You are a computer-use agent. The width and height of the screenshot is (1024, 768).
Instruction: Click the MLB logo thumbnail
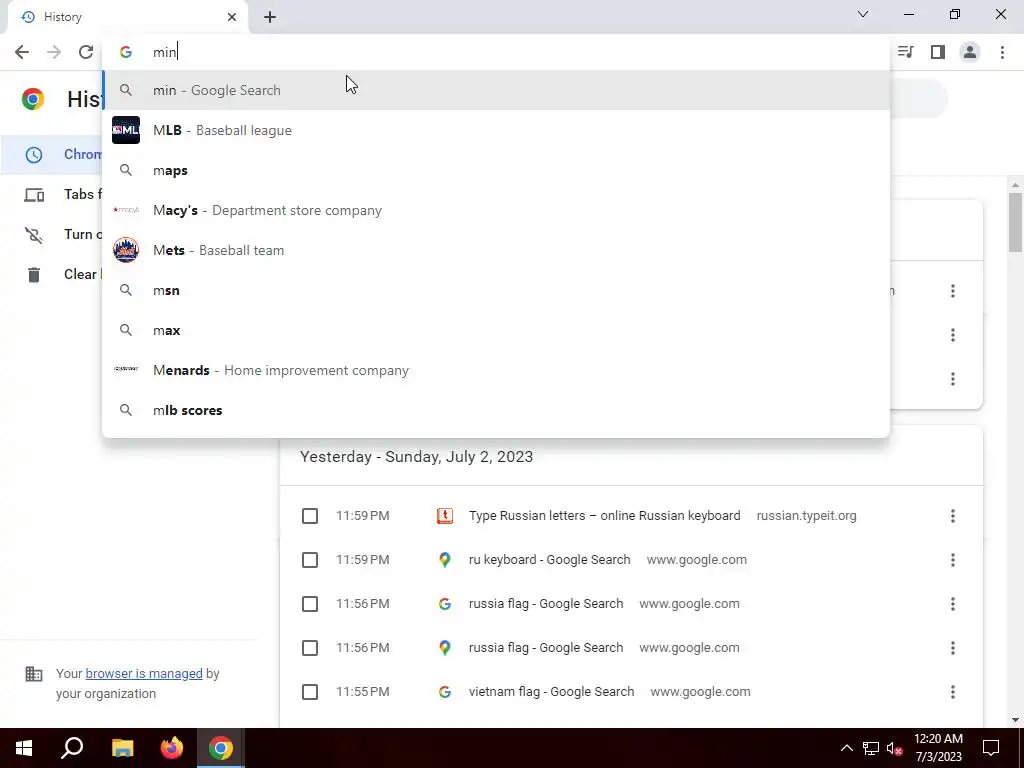point(126,130)
